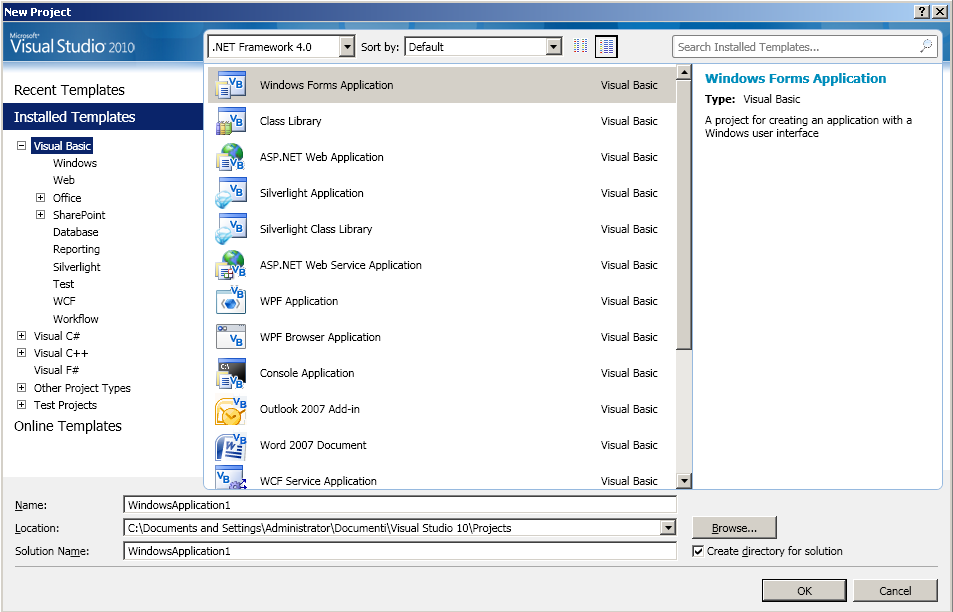Select the Web category in tree
The width and height of the screenshot is (953, 612).
pos(64,180)
